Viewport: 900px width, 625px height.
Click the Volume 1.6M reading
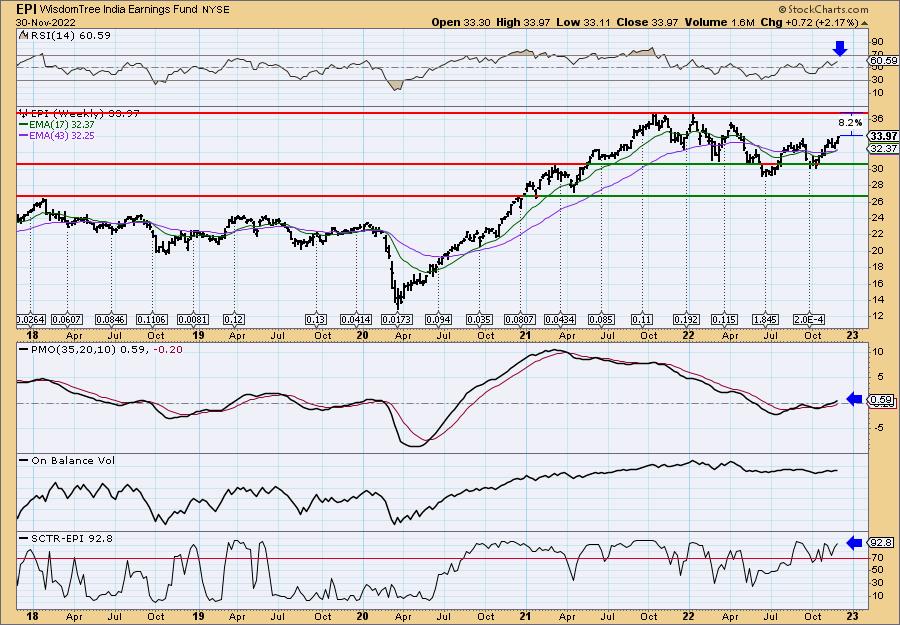pos(719,22)
